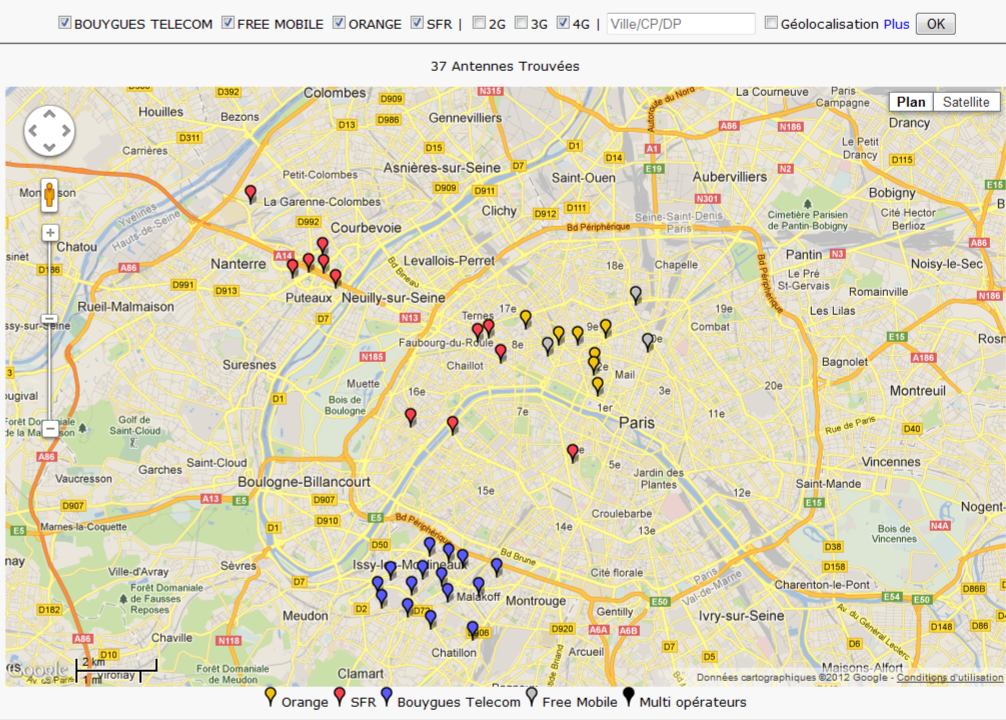
Task: Click the map zoom slider handle
Action: [50, 319]
